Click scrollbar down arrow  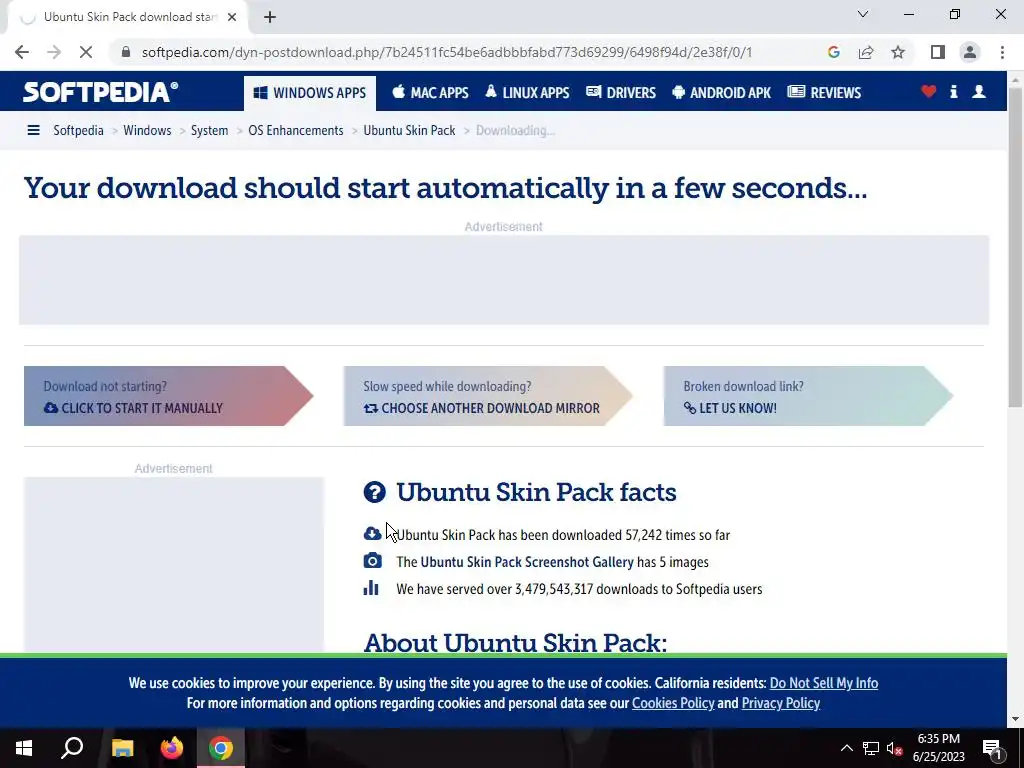click(x=1015, y=719)
